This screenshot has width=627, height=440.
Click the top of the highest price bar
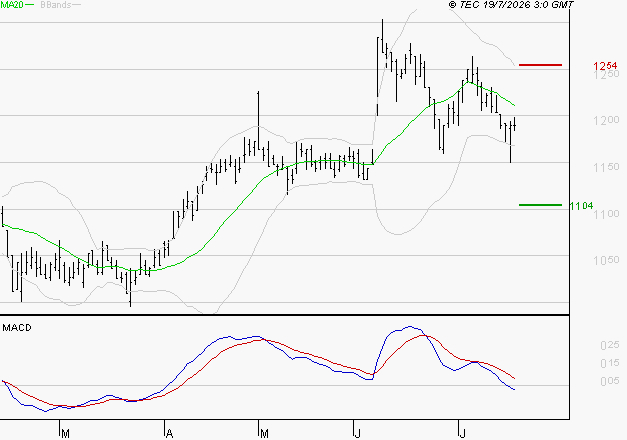click(382, 20)
